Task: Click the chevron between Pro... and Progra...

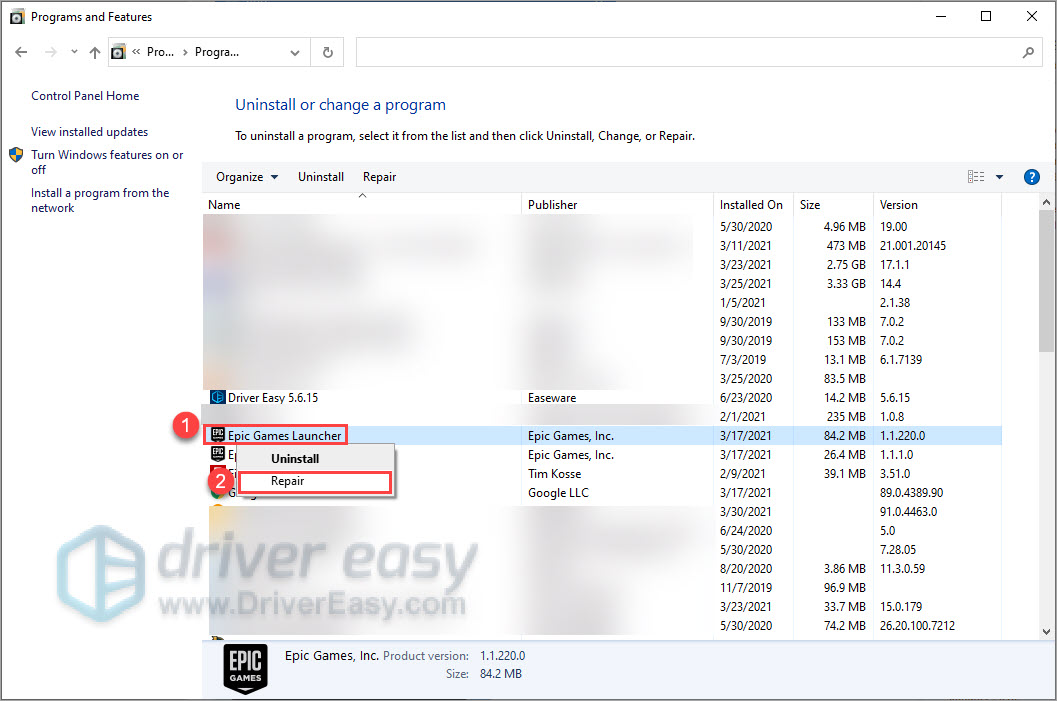Action: pyautogui.click(x=185, y=52)
